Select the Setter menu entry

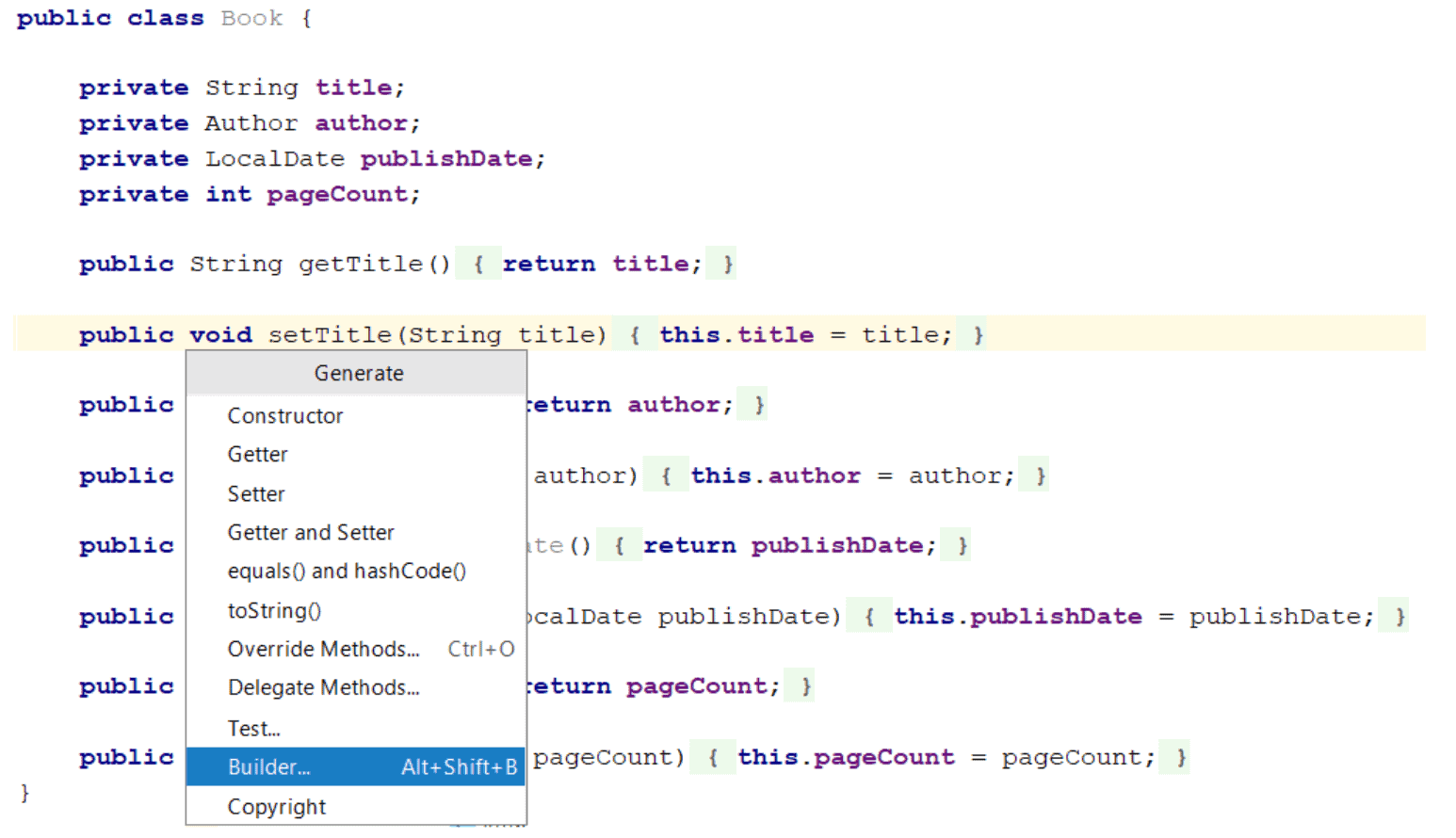pos(355,493)
